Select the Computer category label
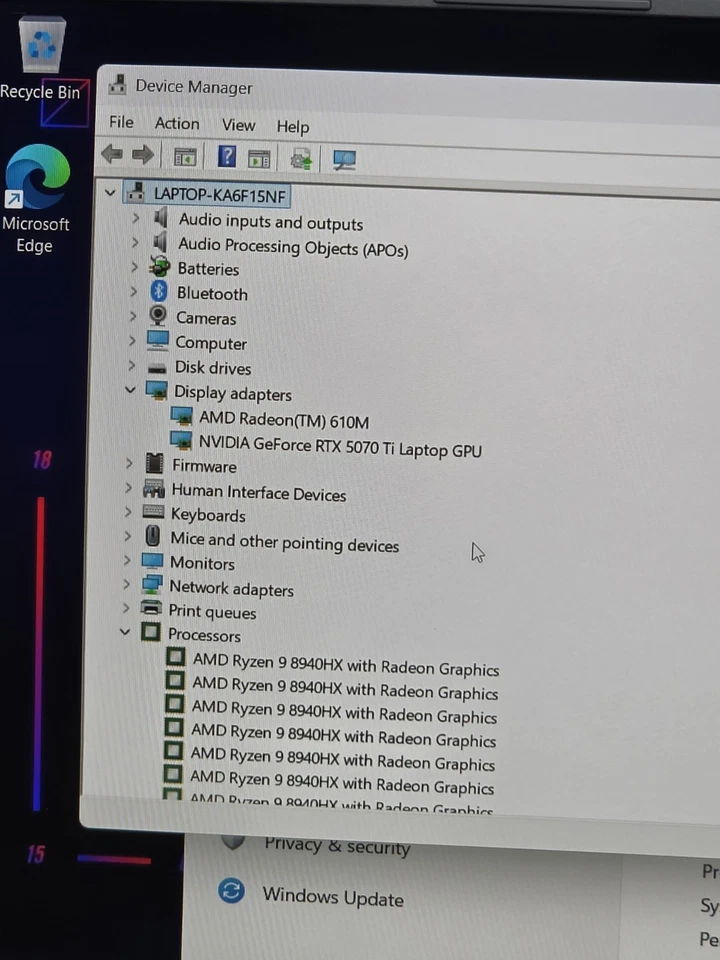 (211, 343)
